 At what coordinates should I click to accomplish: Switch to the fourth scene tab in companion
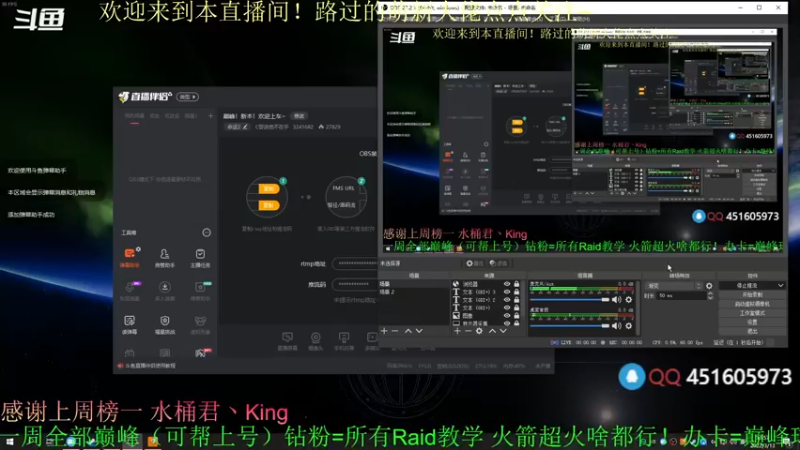(190, 116)
